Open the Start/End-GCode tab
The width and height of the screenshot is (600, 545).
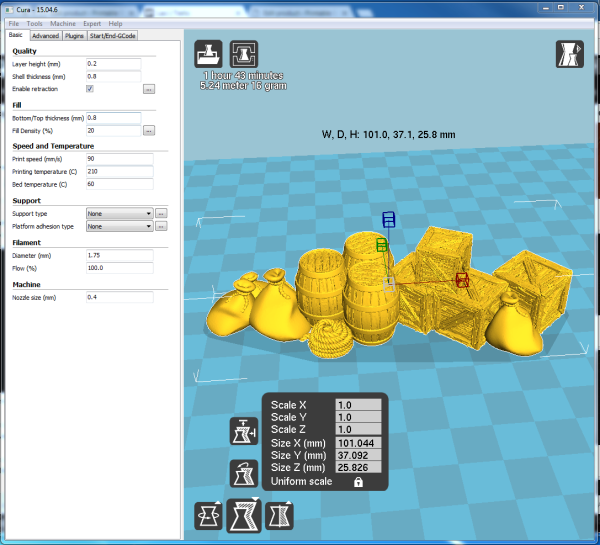coord(113,36)
